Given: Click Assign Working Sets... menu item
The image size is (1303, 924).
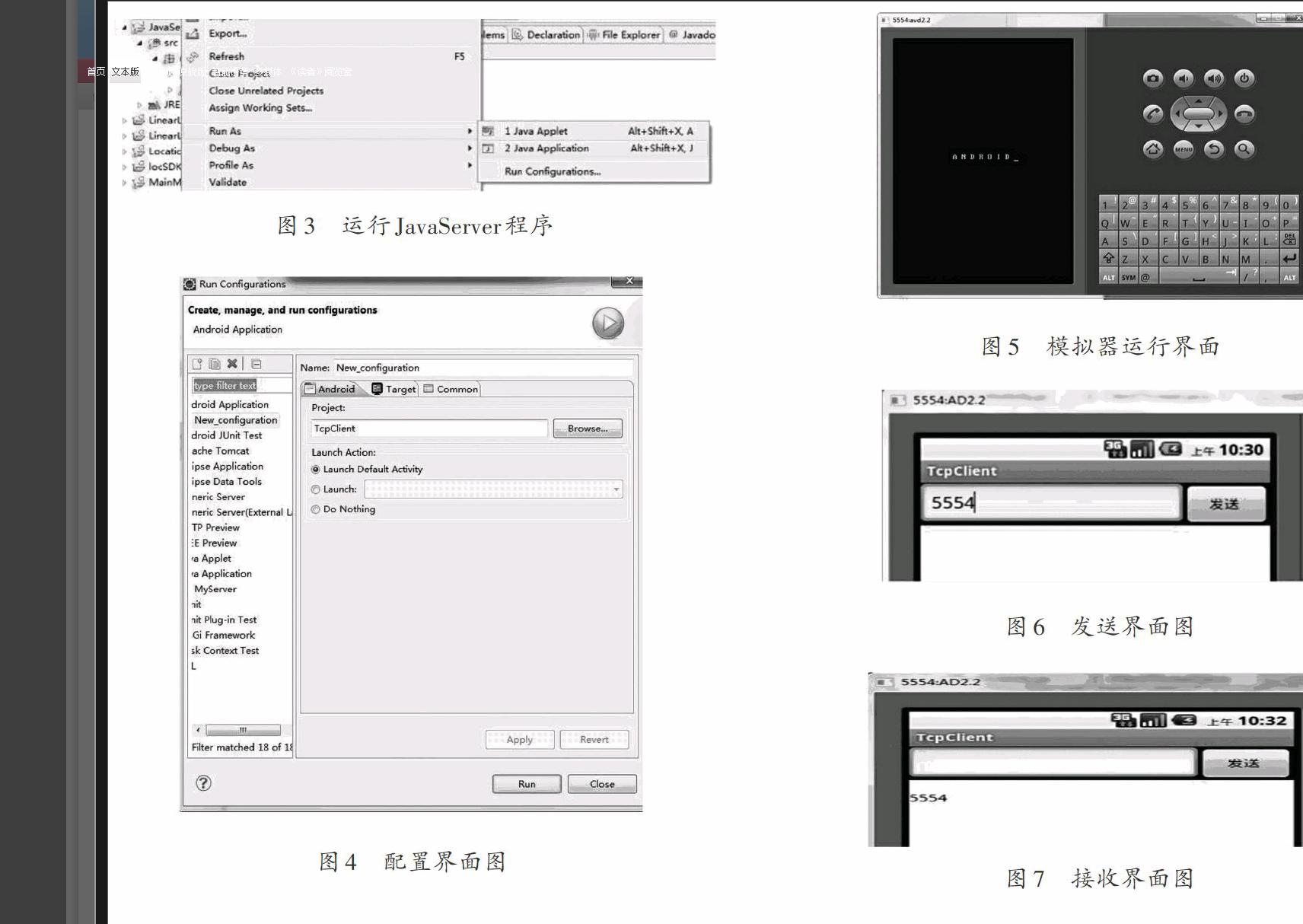Looking at the screenshot, I should 260,108.
